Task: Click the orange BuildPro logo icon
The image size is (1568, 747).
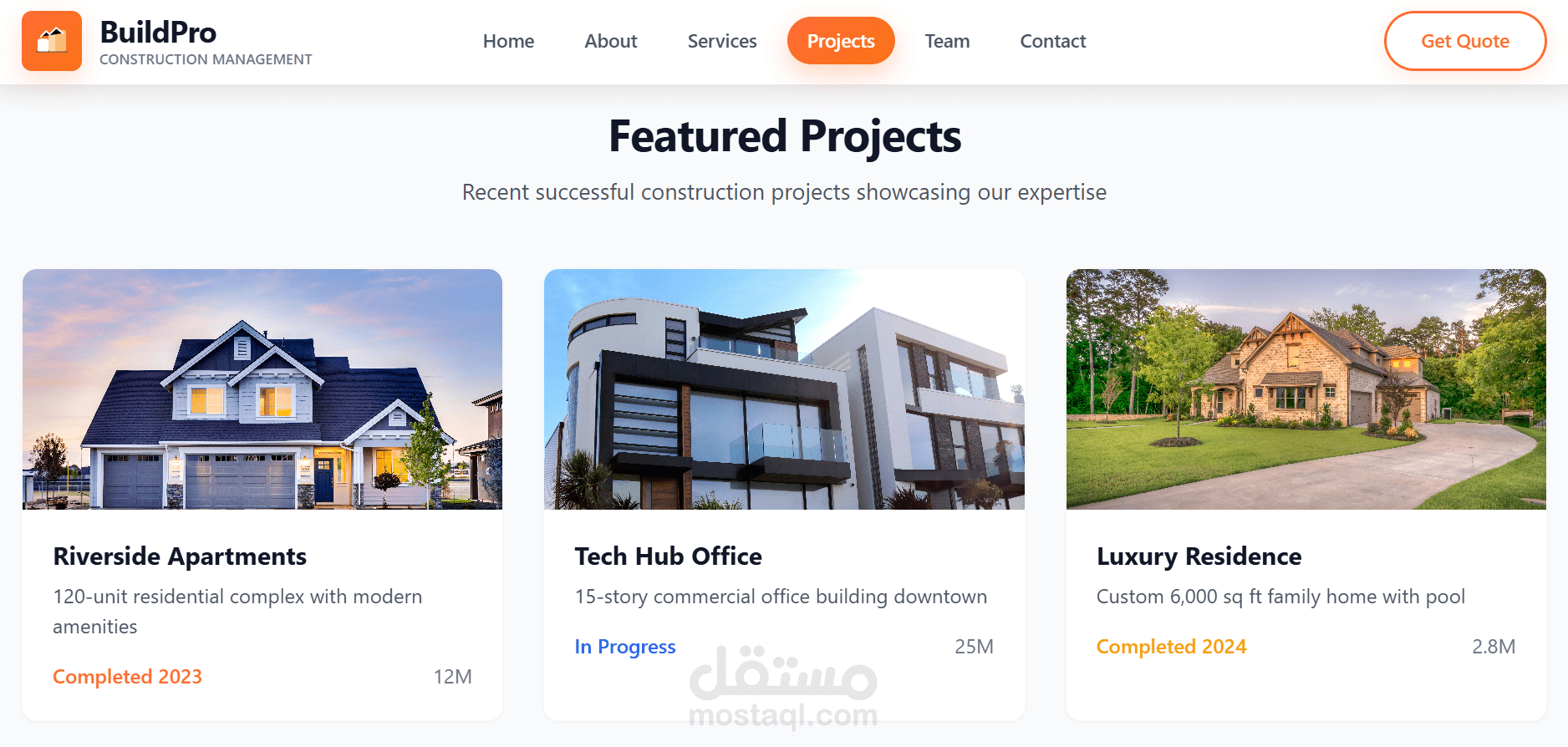Action: [x=52, y=41]
